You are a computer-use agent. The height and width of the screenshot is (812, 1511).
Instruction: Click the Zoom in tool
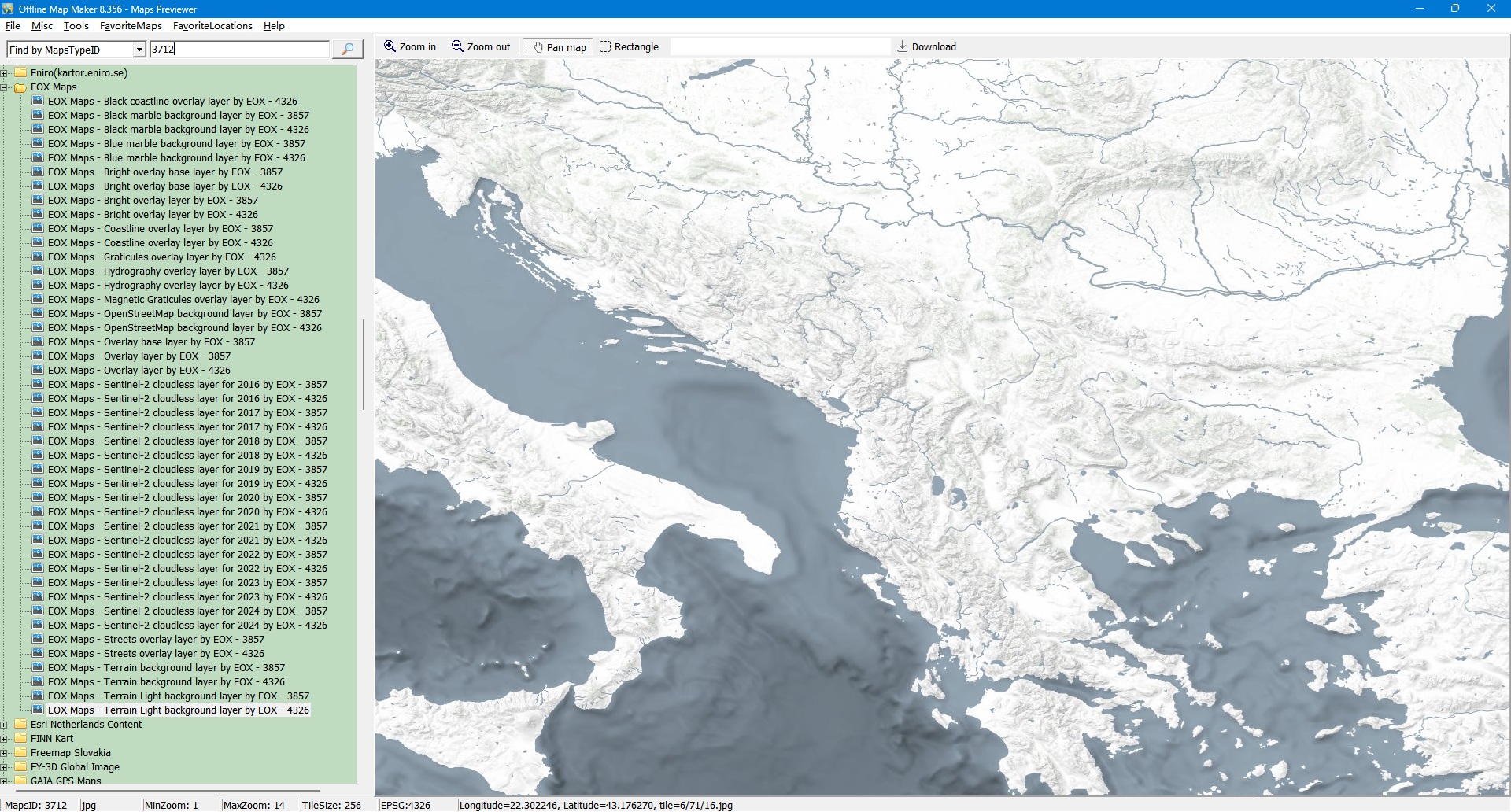tap(409, 47)
